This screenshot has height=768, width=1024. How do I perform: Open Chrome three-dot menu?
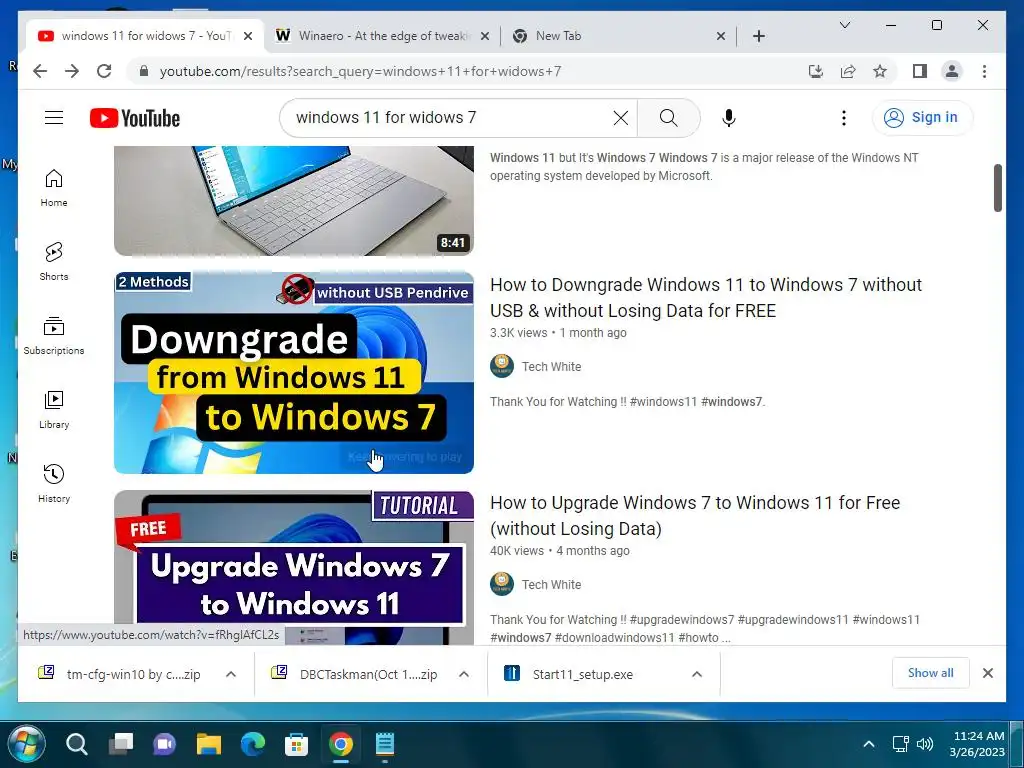[984, 71]
